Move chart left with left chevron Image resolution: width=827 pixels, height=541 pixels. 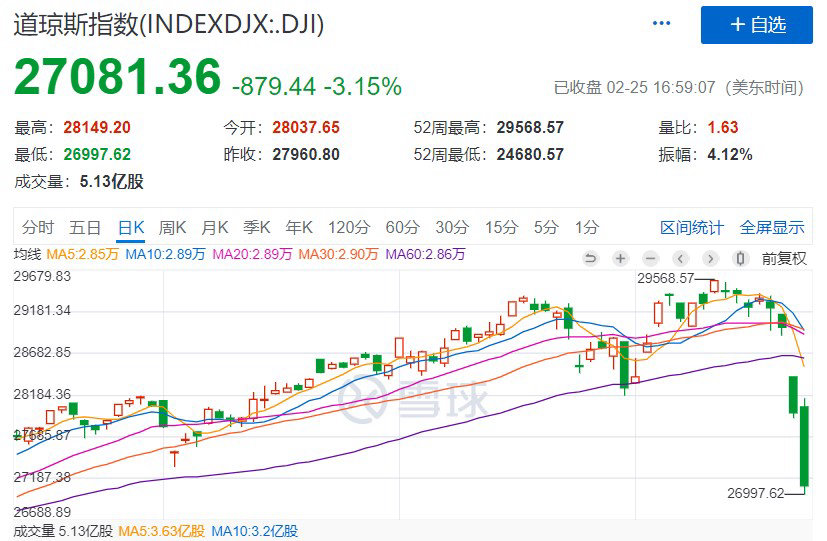[680, 258]
